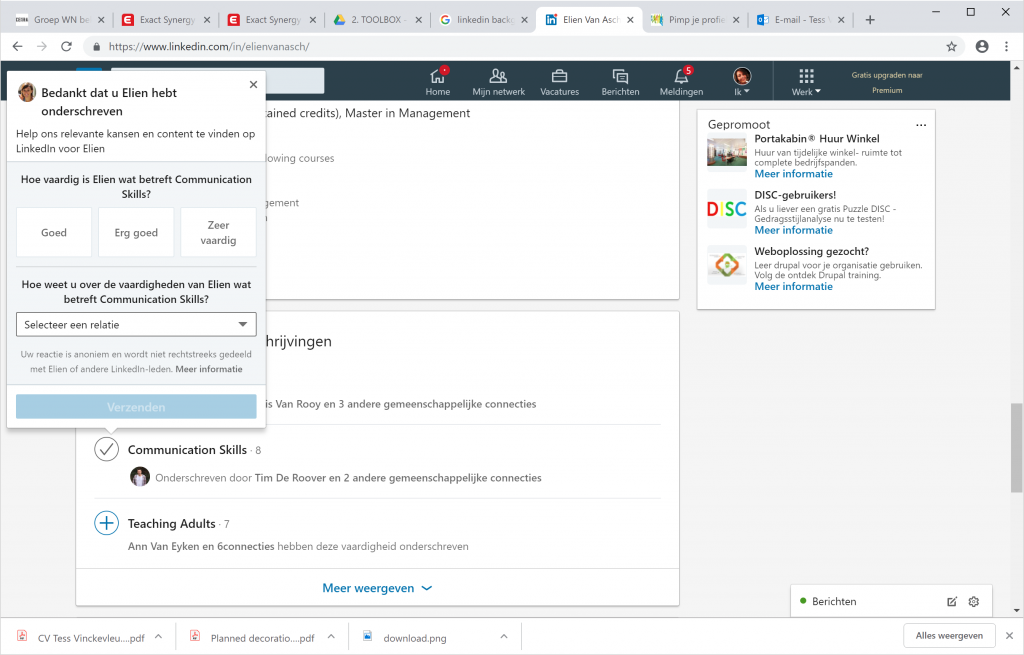Viewport: 1024px width, 655px height.
Task: Open Chrome user account icon
Action: (982, 46)
